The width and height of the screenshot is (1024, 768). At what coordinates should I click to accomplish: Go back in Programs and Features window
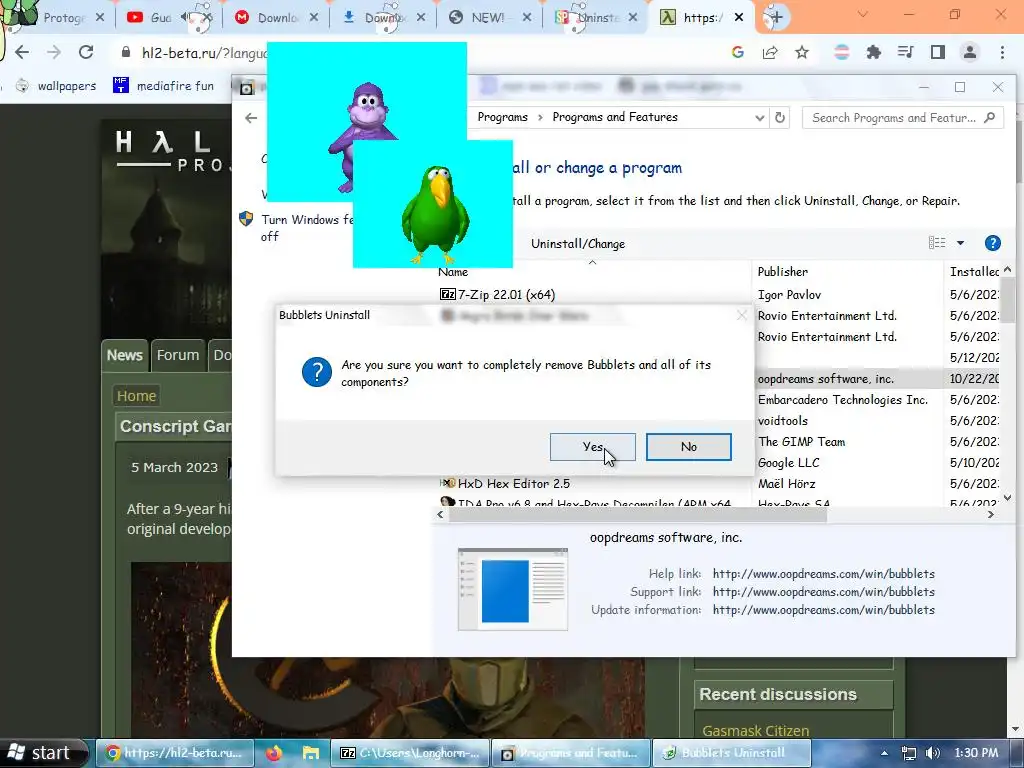click(x=251, y=118)
